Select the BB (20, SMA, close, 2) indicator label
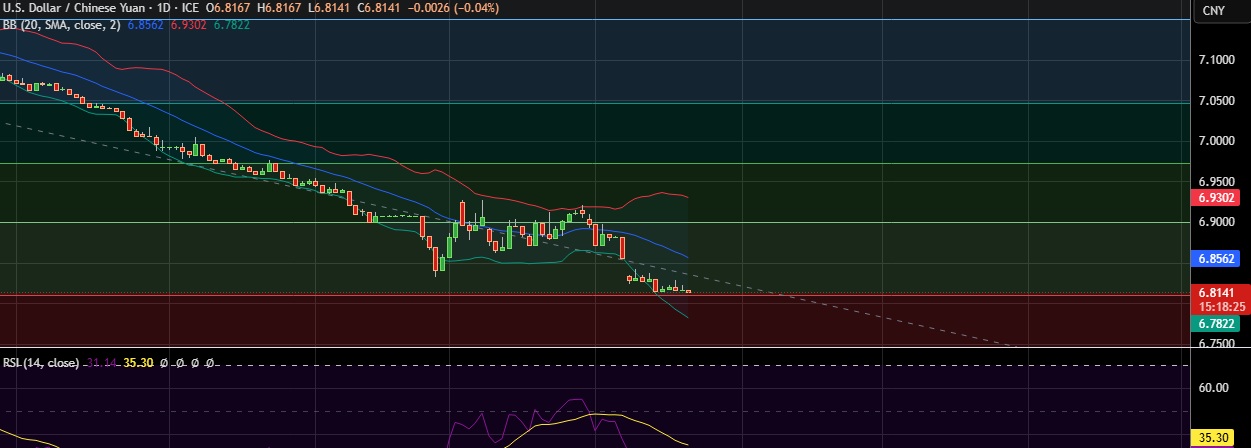 point(61,24)
